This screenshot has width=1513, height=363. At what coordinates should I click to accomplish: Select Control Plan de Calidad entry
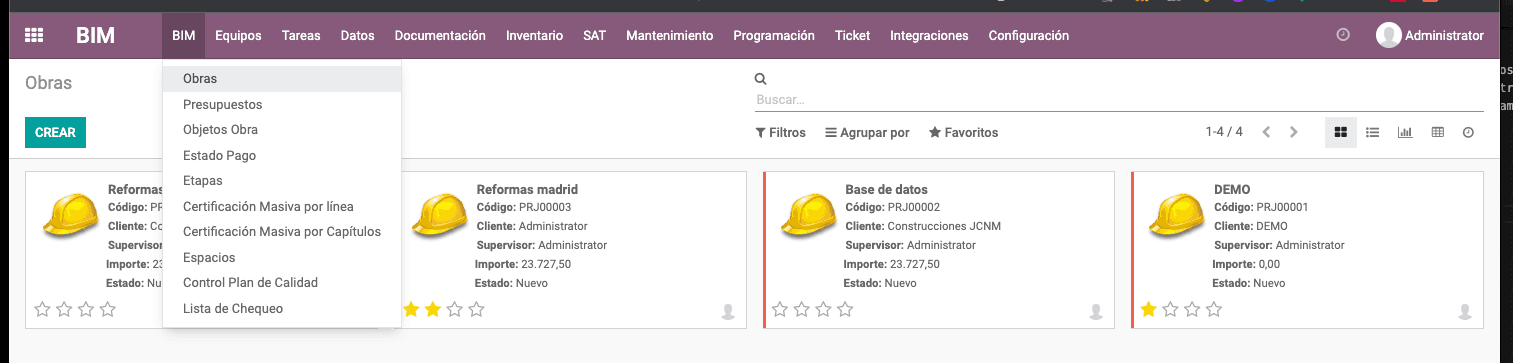pyautogui.click(x=282, y=283)
